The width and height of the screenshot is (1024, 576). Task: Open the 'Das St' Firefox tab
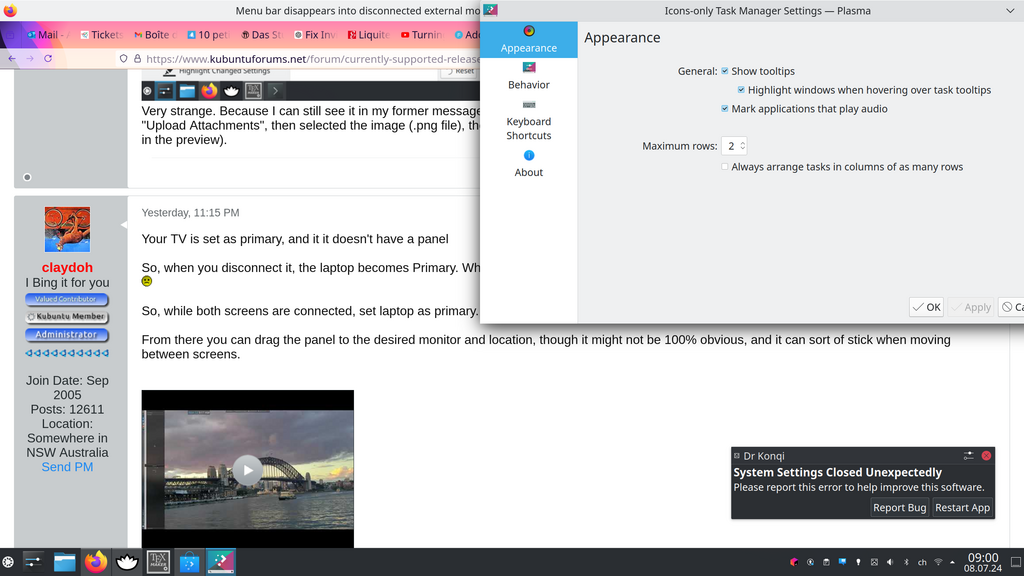point(262,35)
